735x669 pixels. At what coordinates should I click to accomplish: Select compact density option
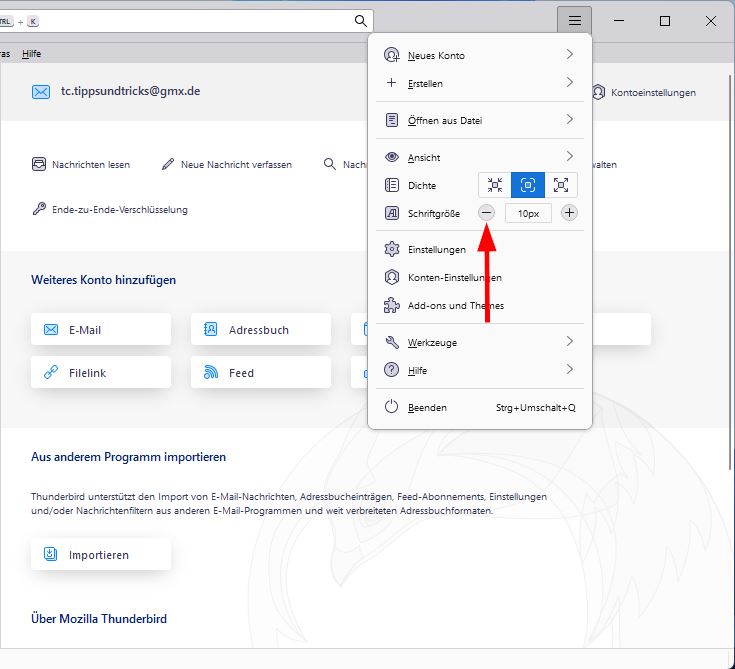pos(494,185)
